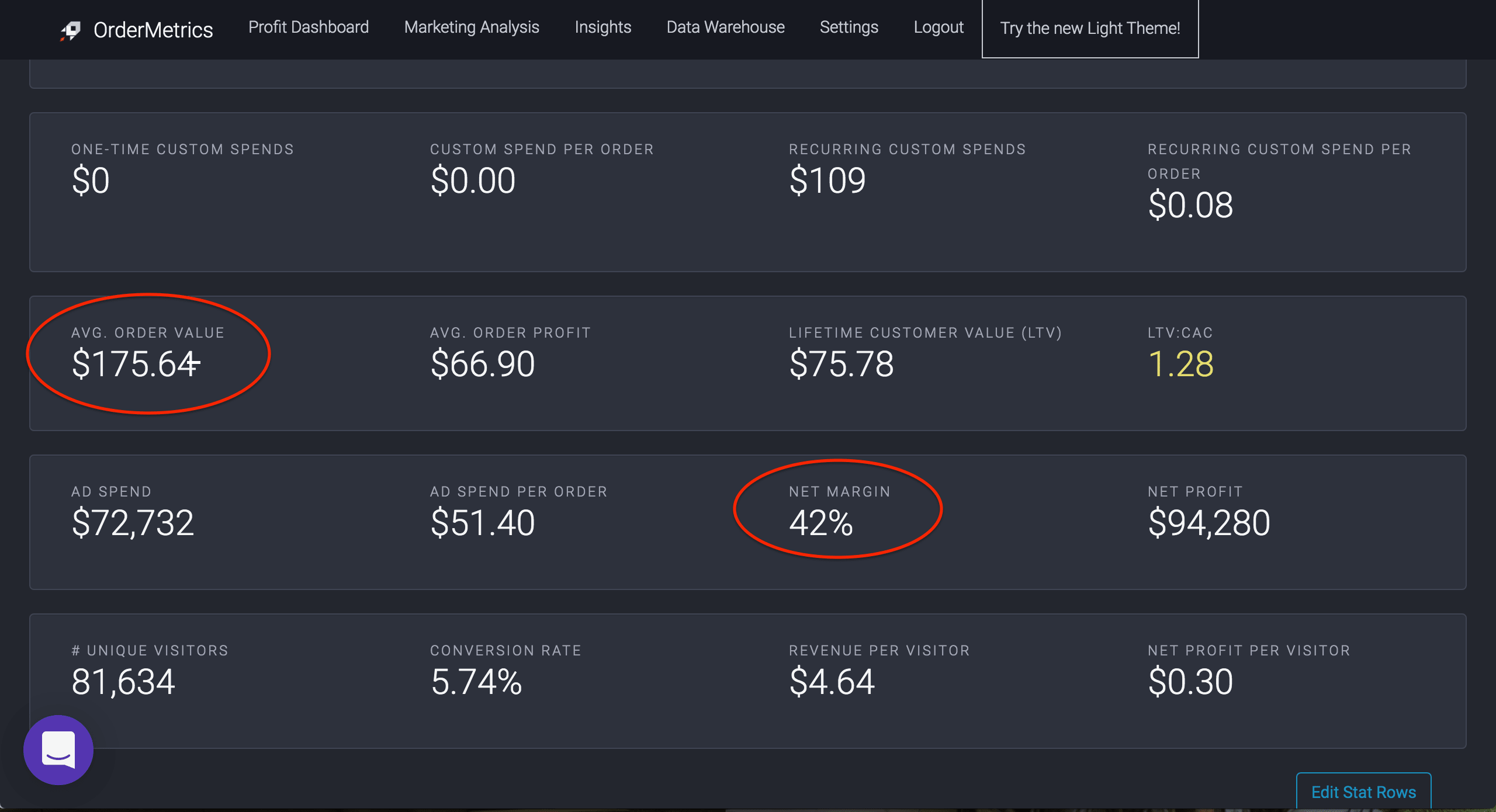Click the Edit Stat Rows button
This screenshot has width=1496, height=812.
pyautogui.click(x=1363, y=792)
